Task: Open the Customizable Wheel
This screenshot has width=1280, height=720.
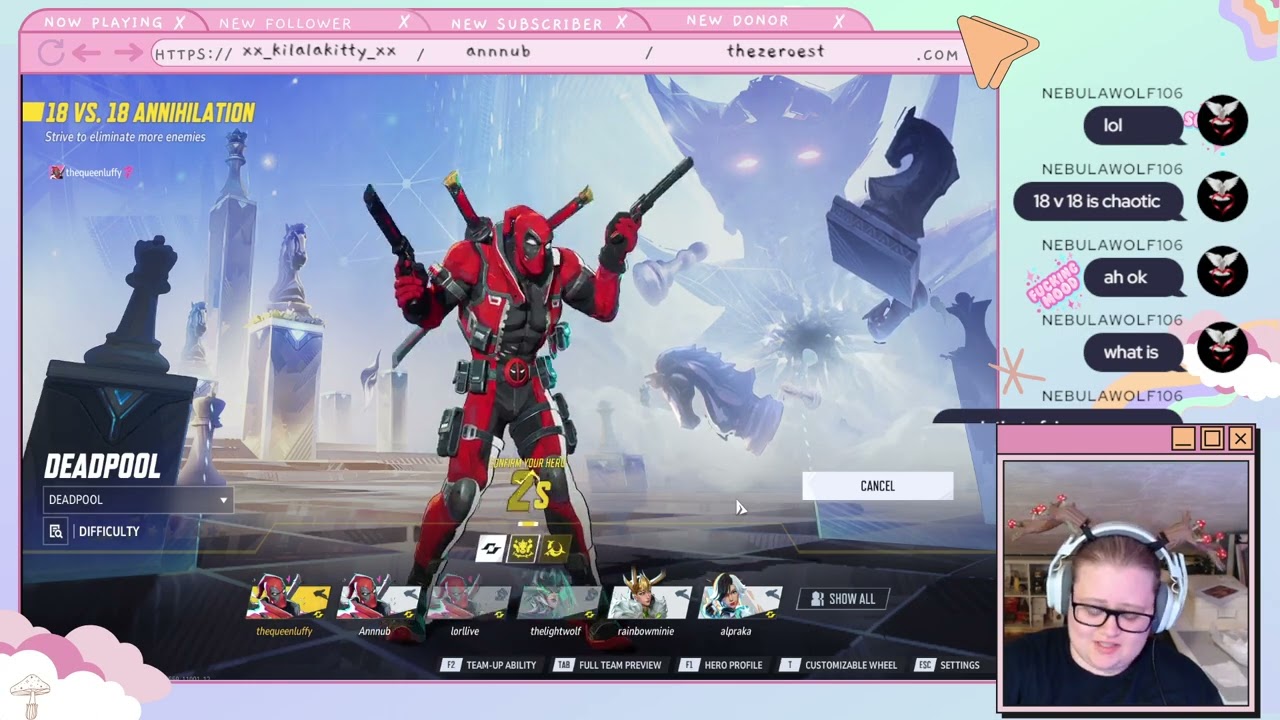Action: pos(837,665)
